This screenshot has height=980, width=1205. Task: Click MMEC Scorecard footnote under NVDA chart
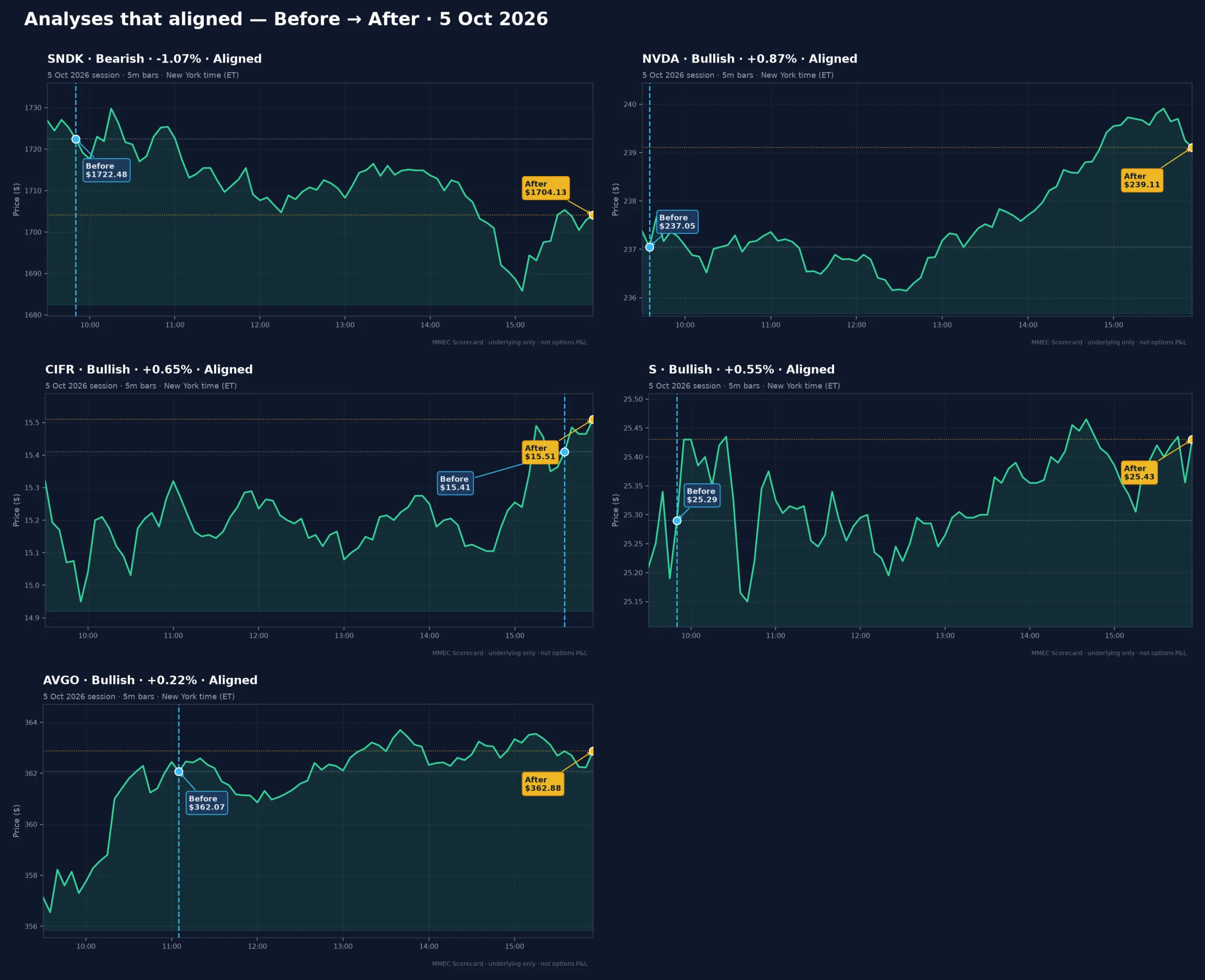click(1109, 342)
